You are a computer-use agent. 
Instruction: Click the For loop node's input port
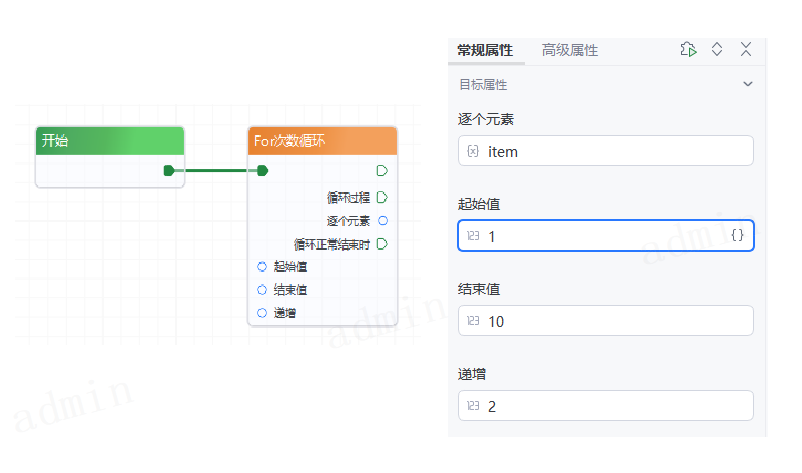point(262,171)
